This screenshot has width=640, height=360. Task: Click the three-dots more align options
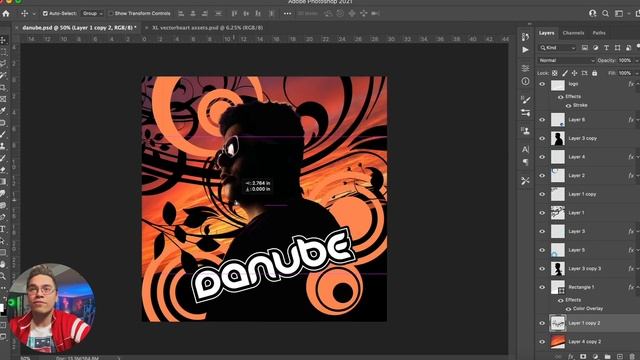[287, 13]
